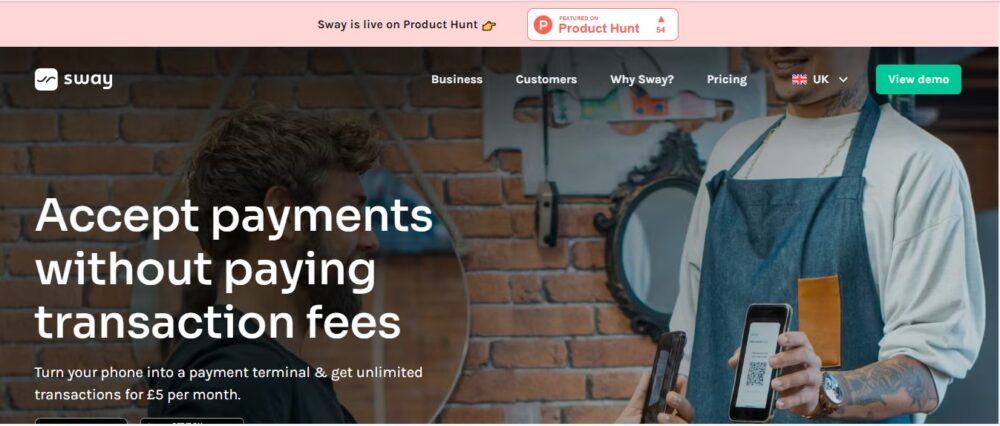The image size is (1000, 426).
Task: Open the UK country selector label
Action: 821,80
